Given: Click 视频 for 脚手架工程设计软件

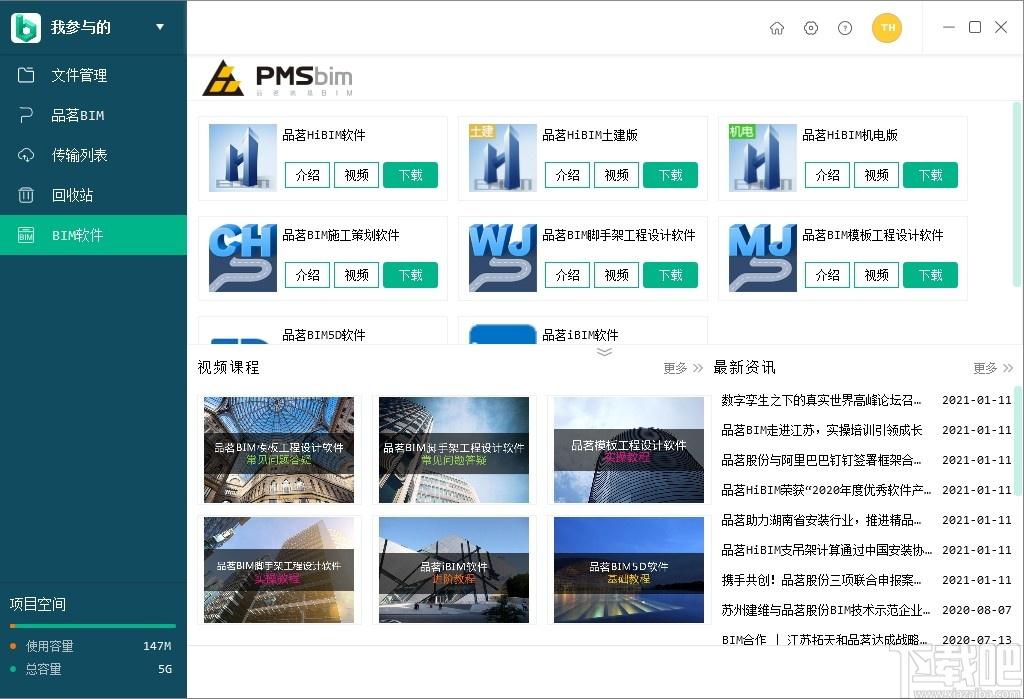Looking at the screenshot, I should [x=616, y=275].
